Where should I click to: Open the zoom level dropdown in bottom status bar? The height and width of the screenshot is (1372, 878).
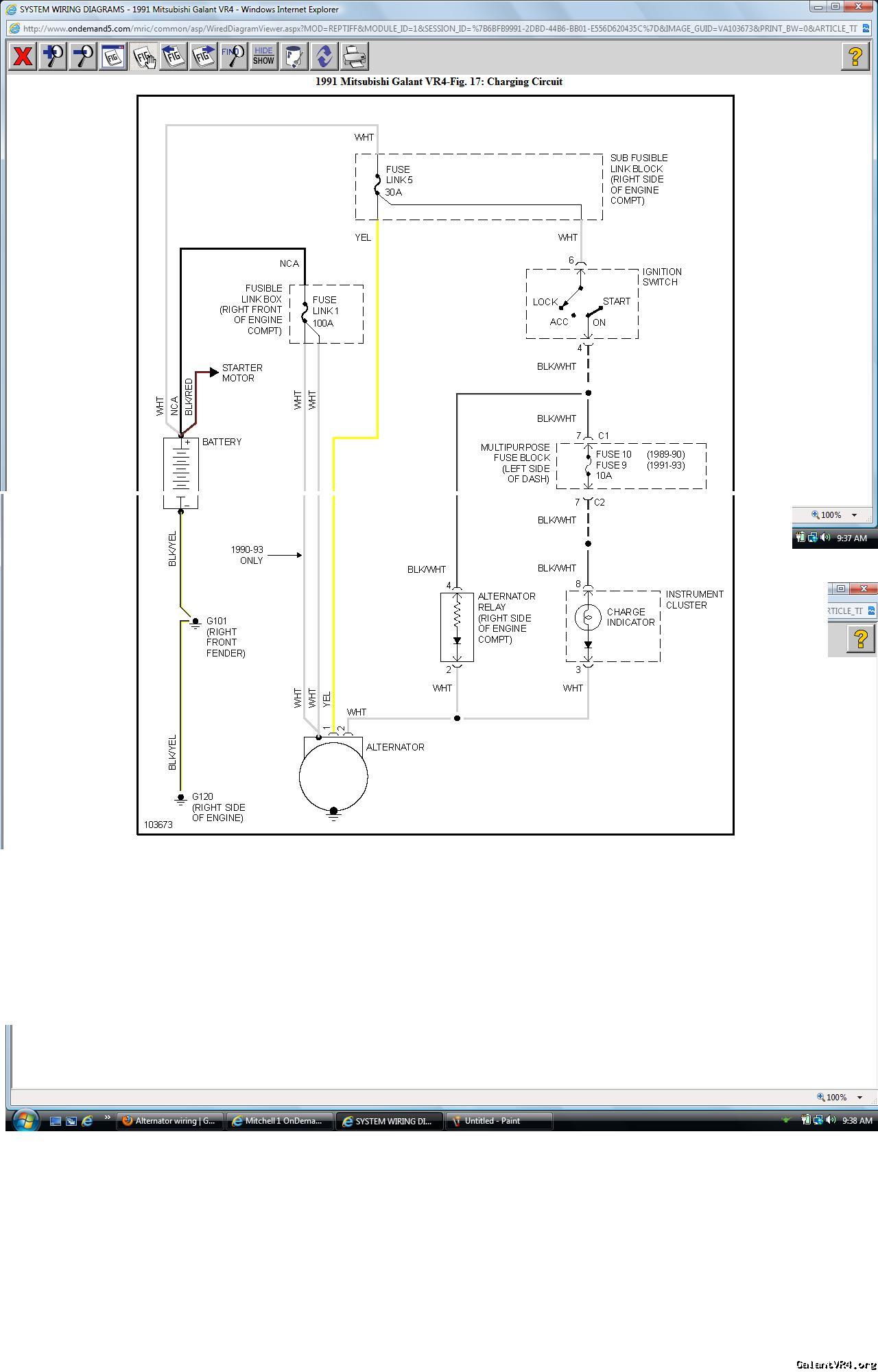(859, 1097)
